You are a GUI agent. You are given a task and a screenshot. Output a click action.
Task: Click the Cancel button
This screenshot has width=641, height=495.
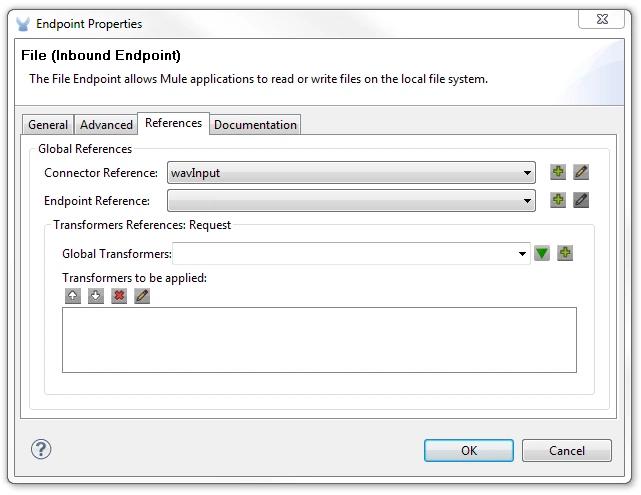pyautogui.click(x=567, y=451)
